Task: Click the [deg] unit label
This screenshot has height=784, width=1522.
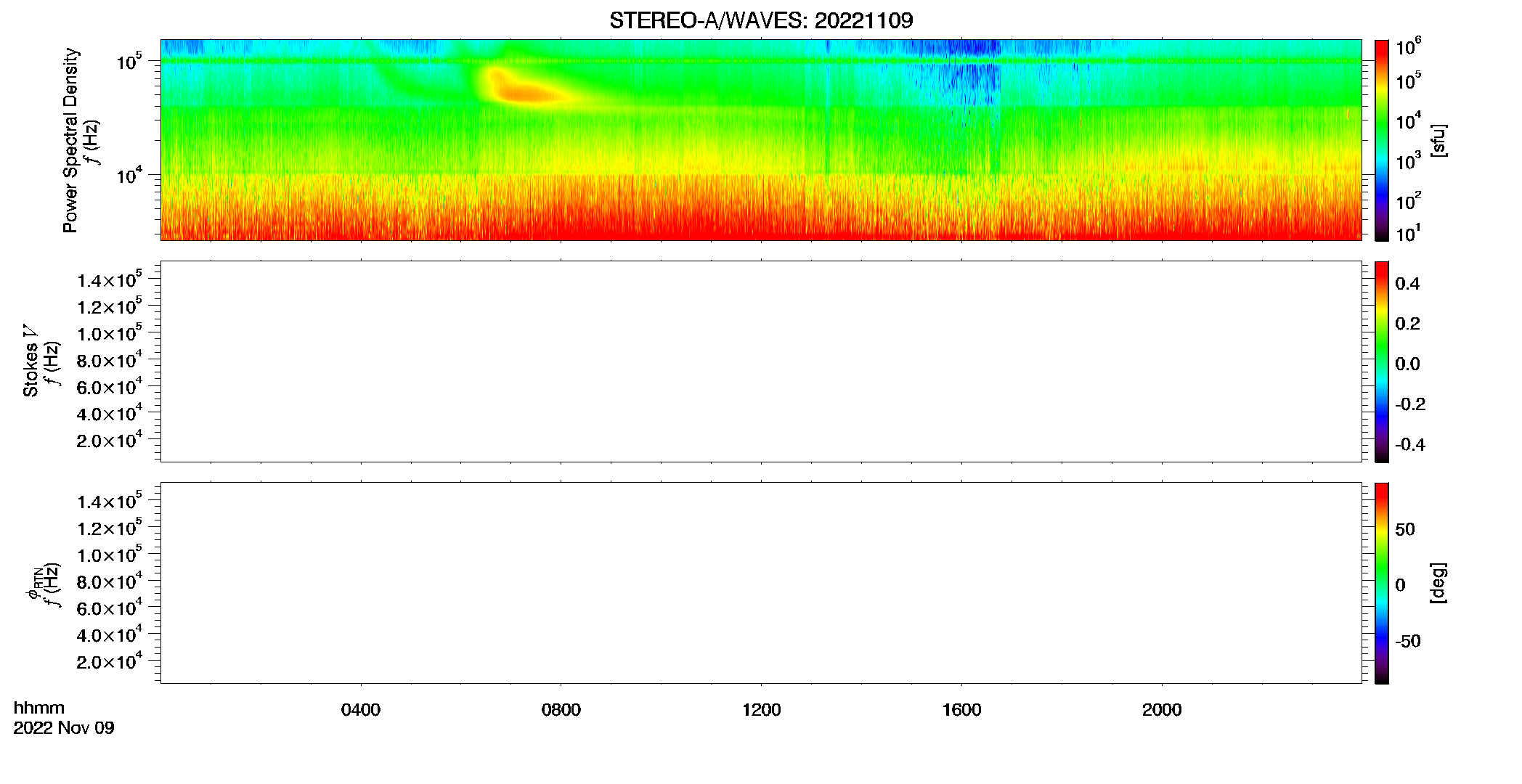Action: click(1438, 583)
